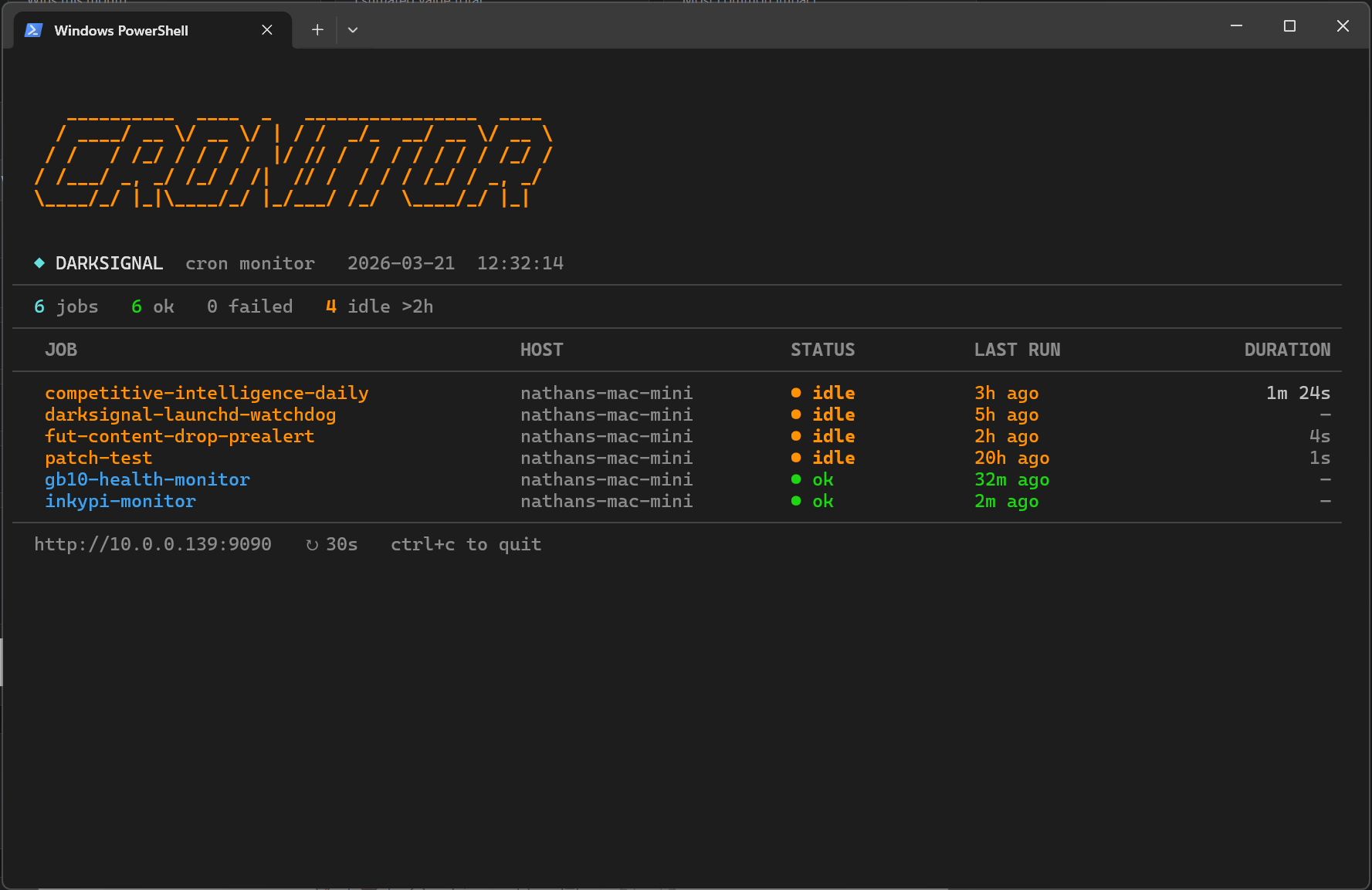This screenshot has width=1372, height=890.
Task: Click the STATUS column header
Action: click(823, 350)
